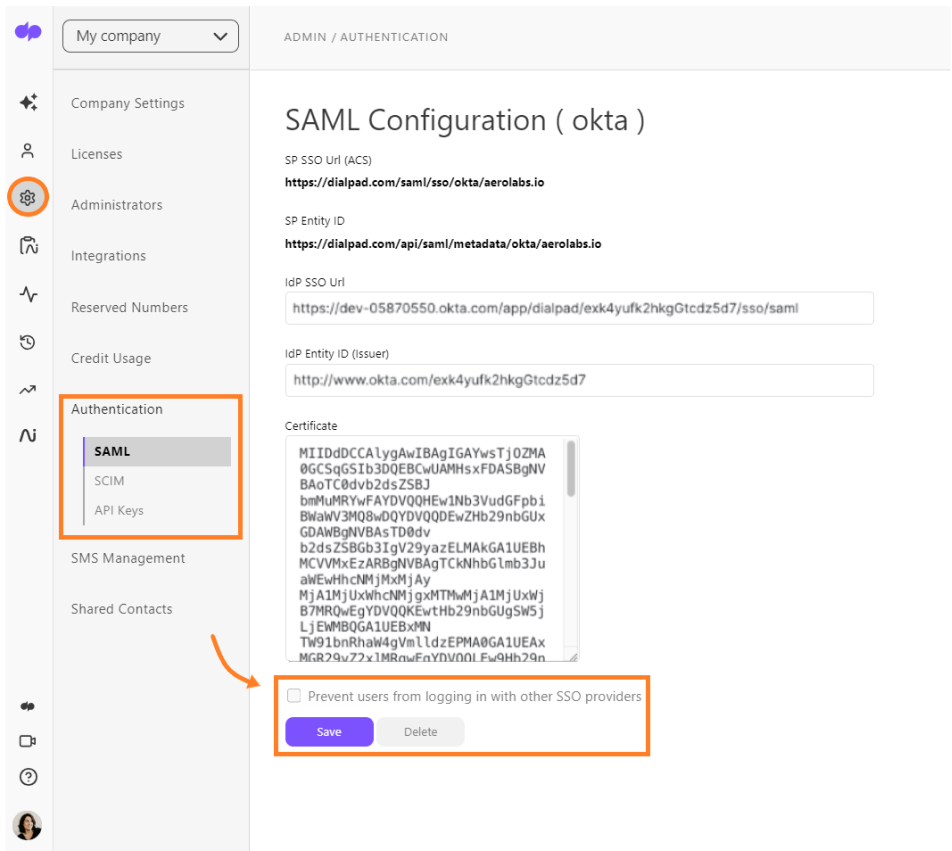The height and width of the screenshot is (851, 952).
Task: Expand the My company dropdown
Action: (151, 36)
